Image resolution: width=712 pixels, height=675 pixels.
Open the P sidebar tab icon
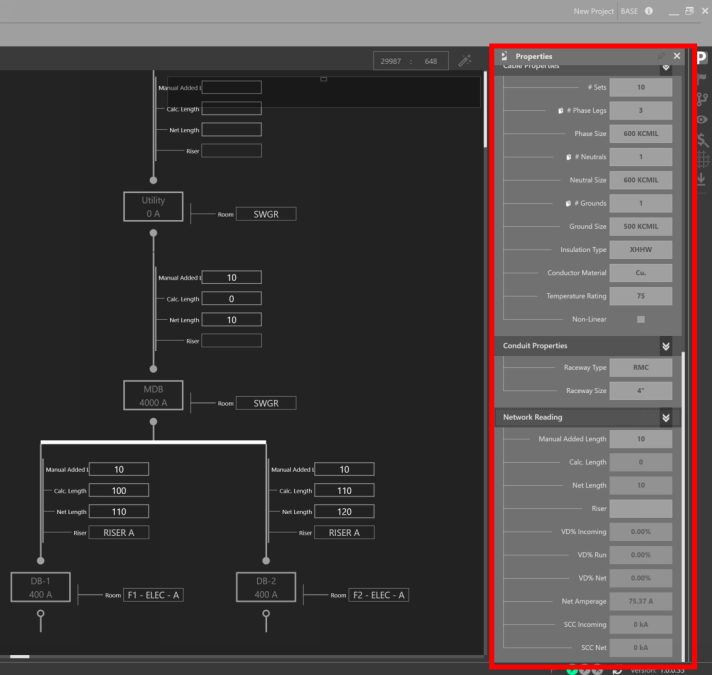pyautogui.click(x=702, y=57)
